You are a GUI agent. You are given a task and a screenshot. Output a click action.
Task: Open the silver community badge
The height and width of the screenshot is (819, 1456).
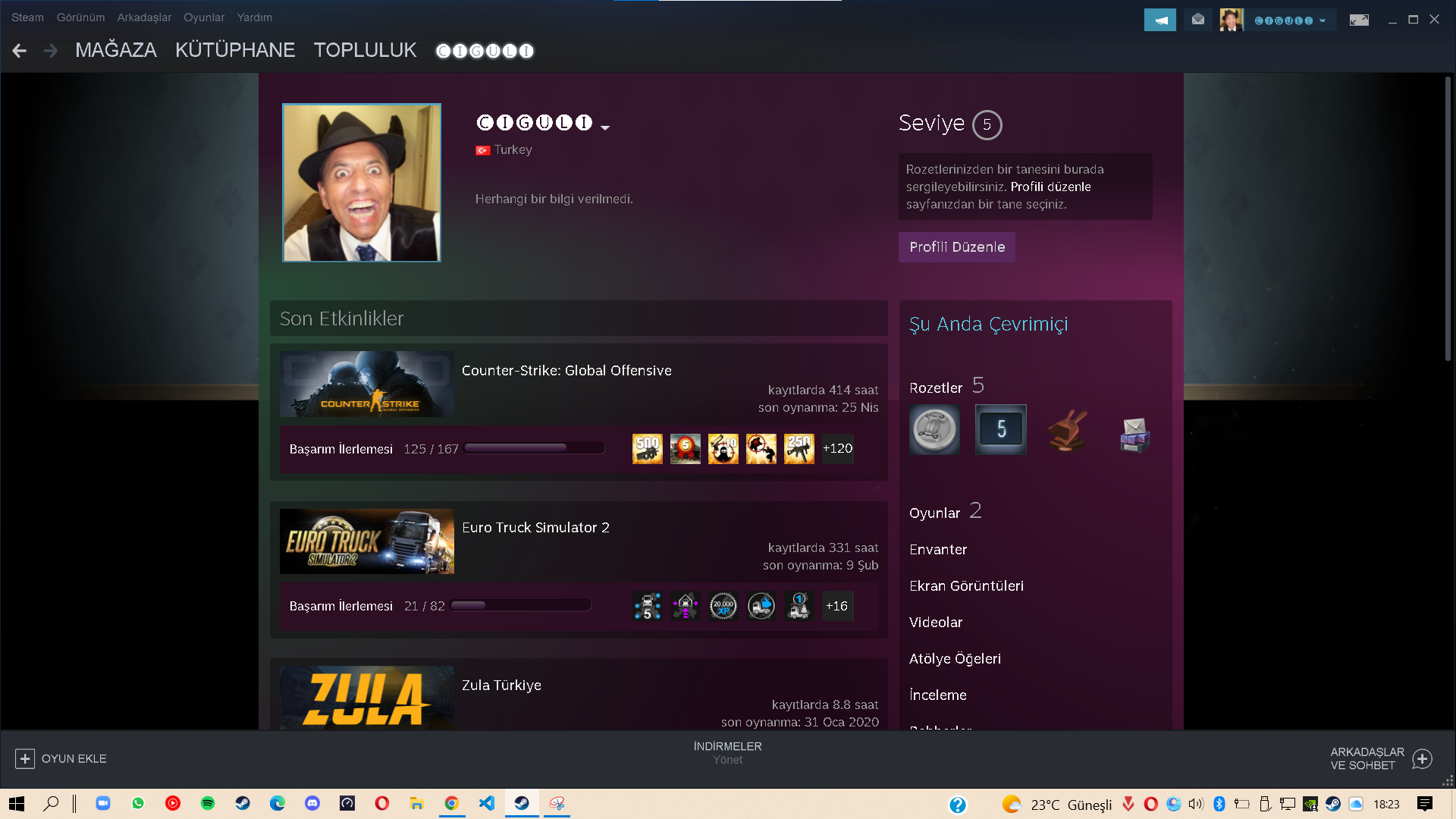pyautogui.click(x=934, y=430)
